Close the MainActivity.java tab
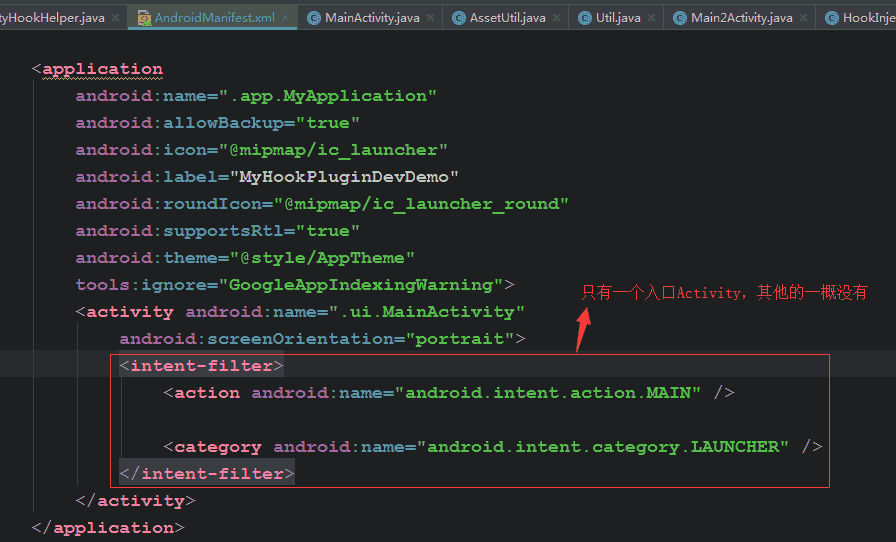Image resolution: width=896 pixels, height=542 pixels. coord(430,18)
